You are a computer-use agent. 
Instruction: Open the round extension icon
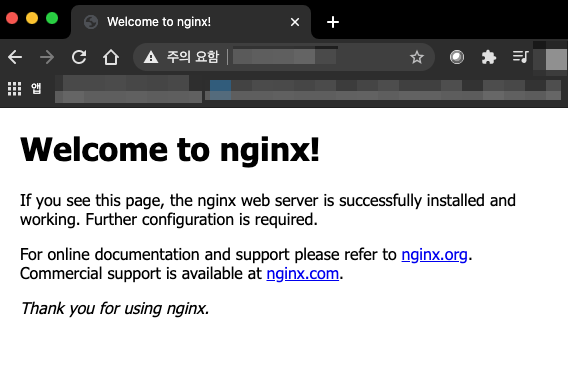coord(457,57)
